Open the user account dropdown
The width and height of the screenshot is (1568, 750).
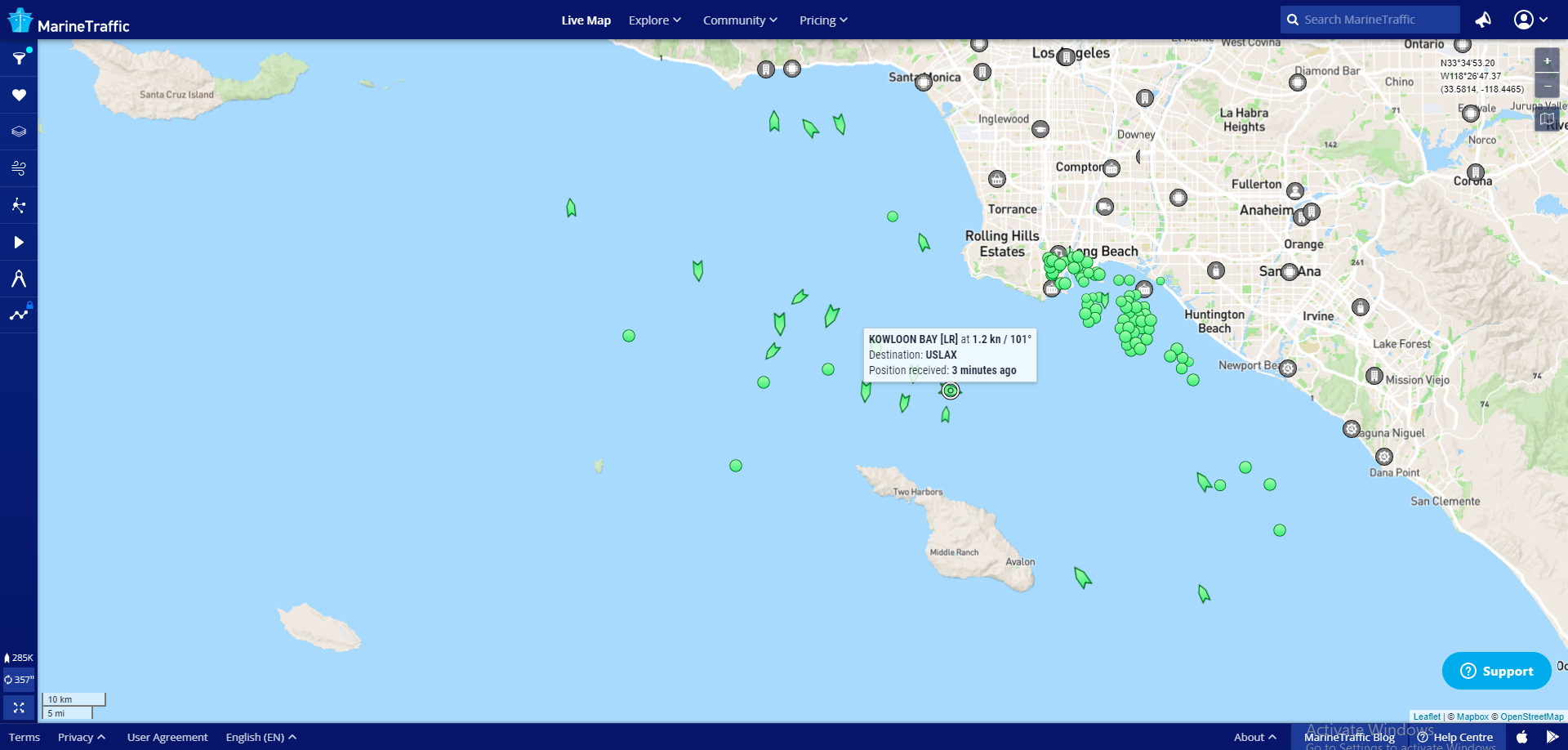point(1530,20)
